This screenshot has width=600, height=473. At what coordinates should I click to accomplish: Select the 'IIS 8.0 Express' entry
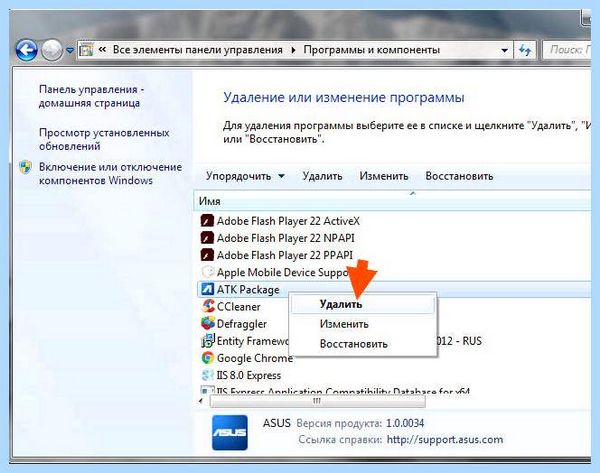click(241, 375)
